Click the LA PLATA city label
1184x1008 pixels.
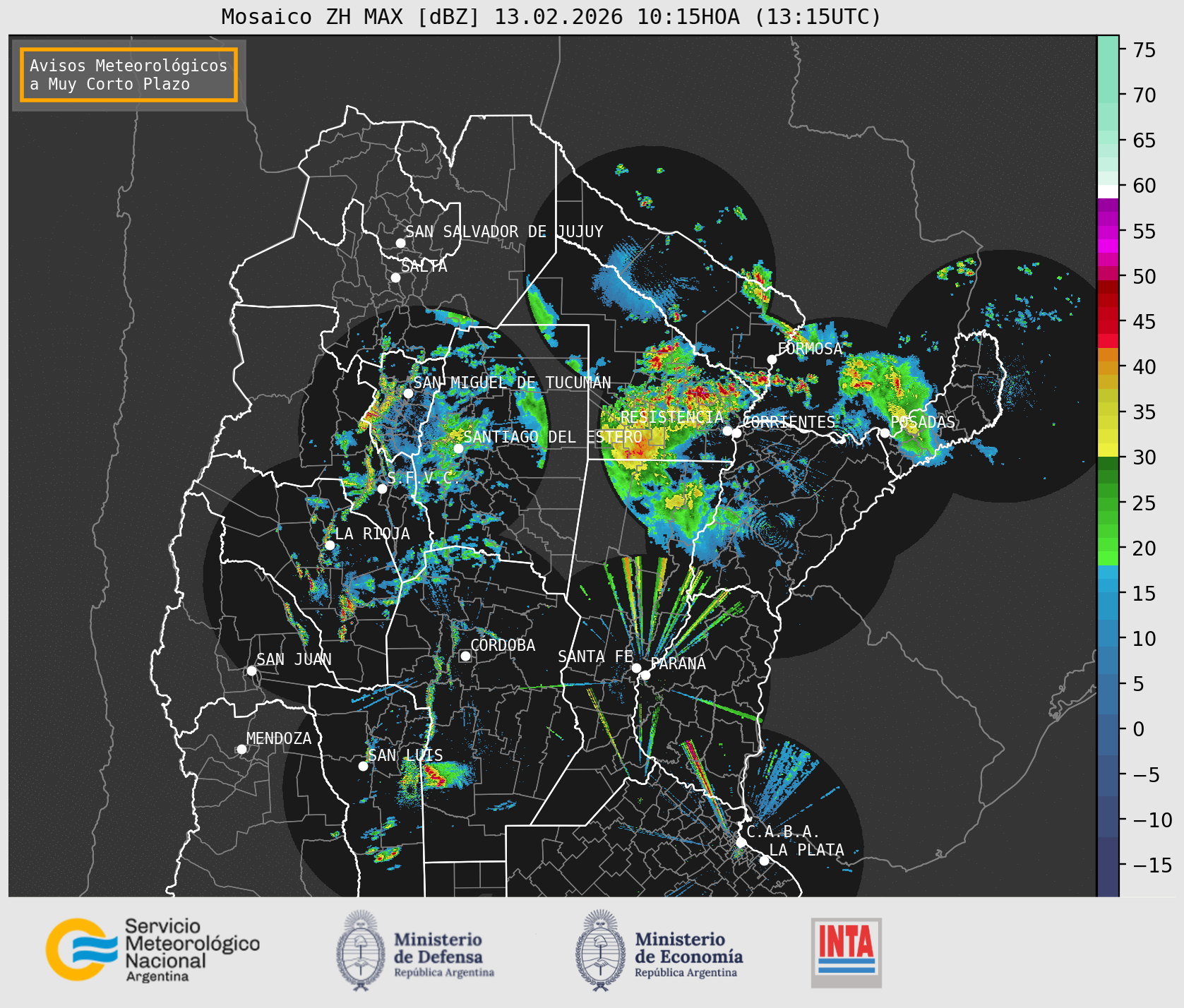806,850
